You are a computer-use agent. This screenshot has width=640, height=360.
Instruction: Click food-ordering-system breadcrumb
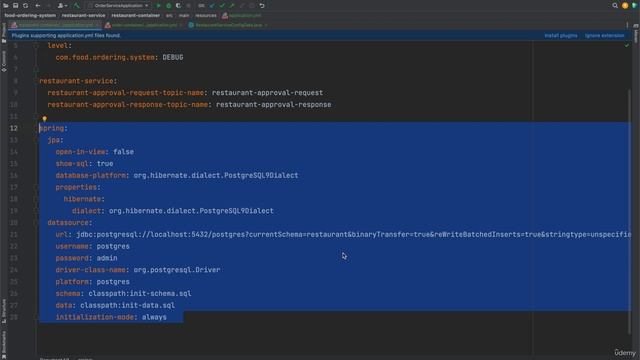pyautogui.click(x=30, y=16)
